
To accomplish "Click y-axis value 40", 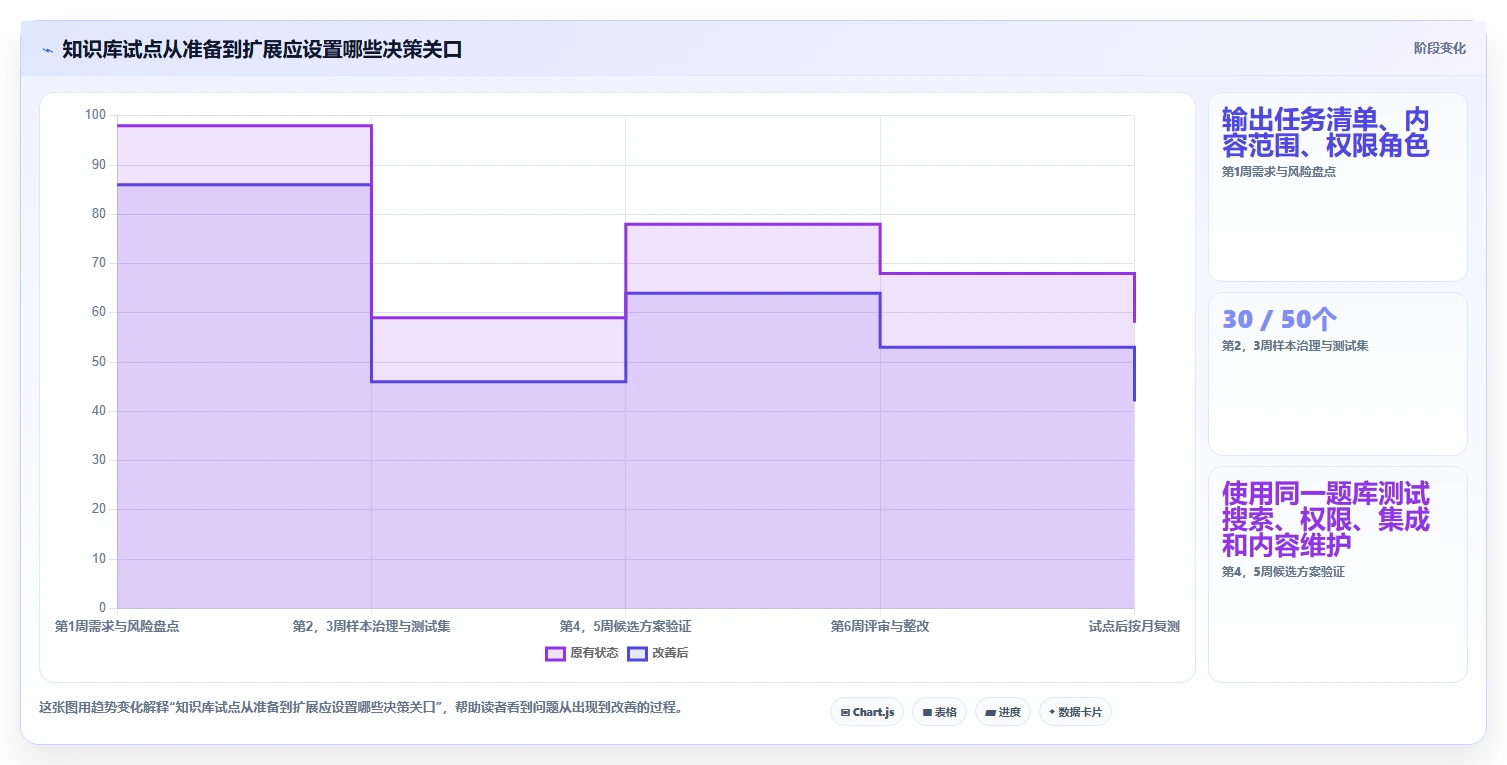I will click(x=98, y=410).
